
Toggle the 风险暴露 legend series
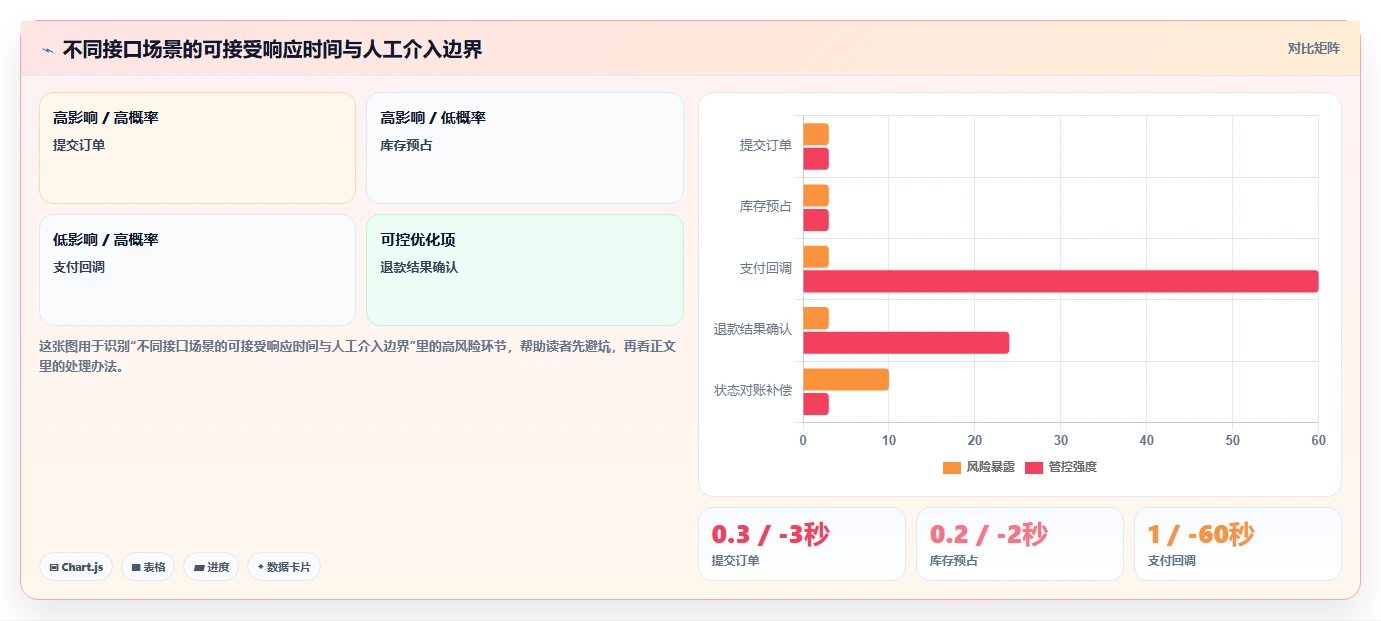click(x=979, y=467)
